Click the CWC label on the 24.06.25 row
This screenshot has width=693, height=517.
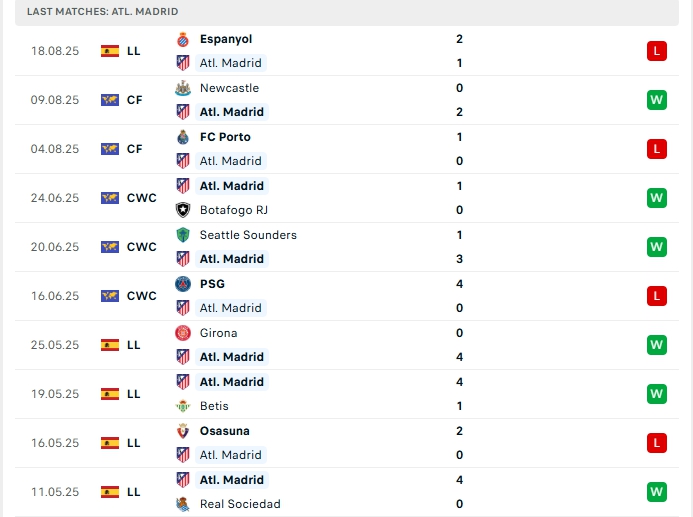(x=142, y=198)
